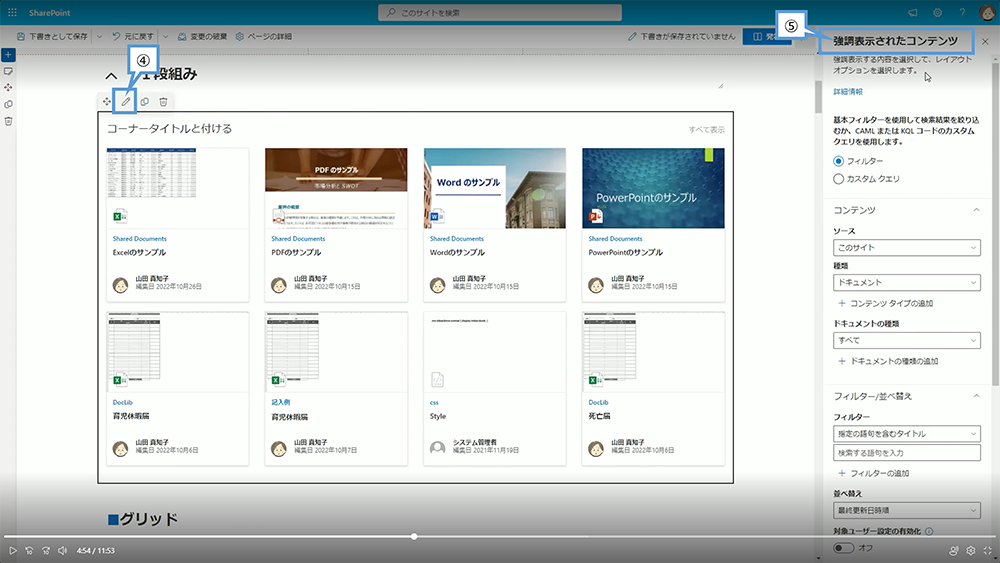Open the 種類 dropdown showing ドキュメント
Image resolution: width=1000 pixels, height=563 pixels.
[906, 283]
